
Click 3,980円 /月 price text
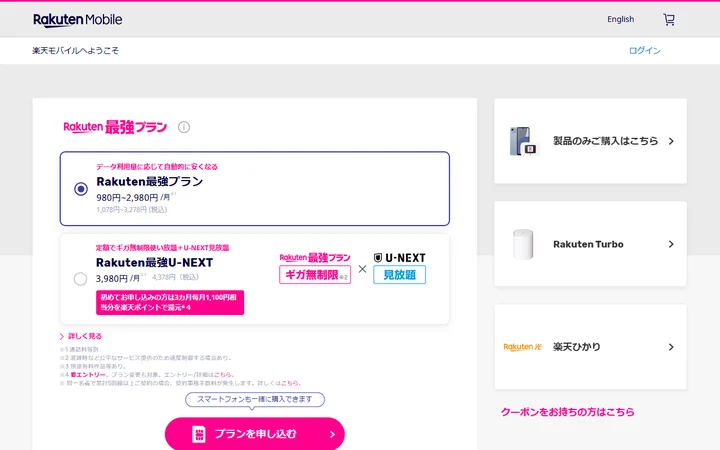click(x=118, y=278)
